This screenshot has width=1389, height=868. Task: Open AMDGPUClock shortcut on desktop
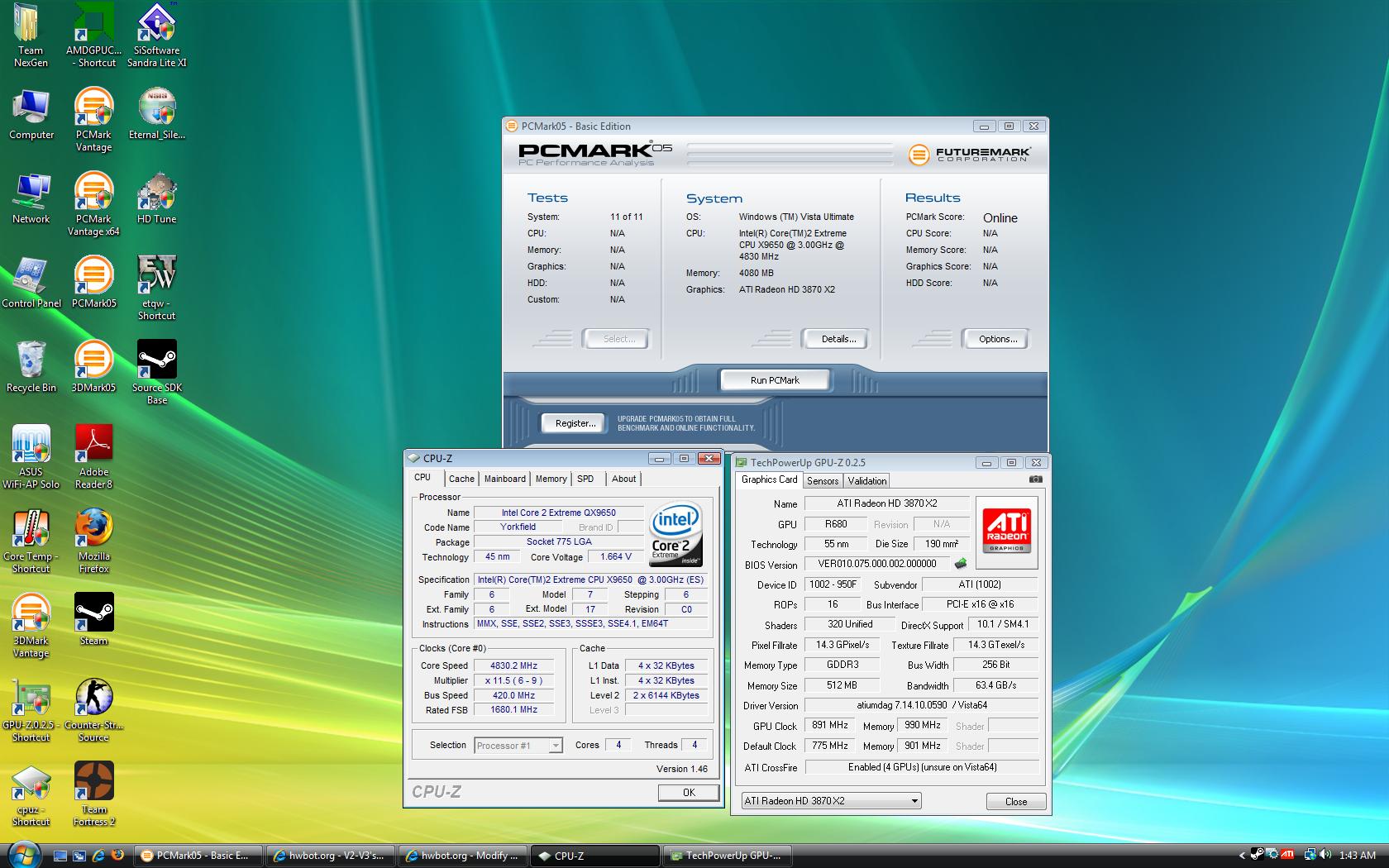tap(93, 36)
